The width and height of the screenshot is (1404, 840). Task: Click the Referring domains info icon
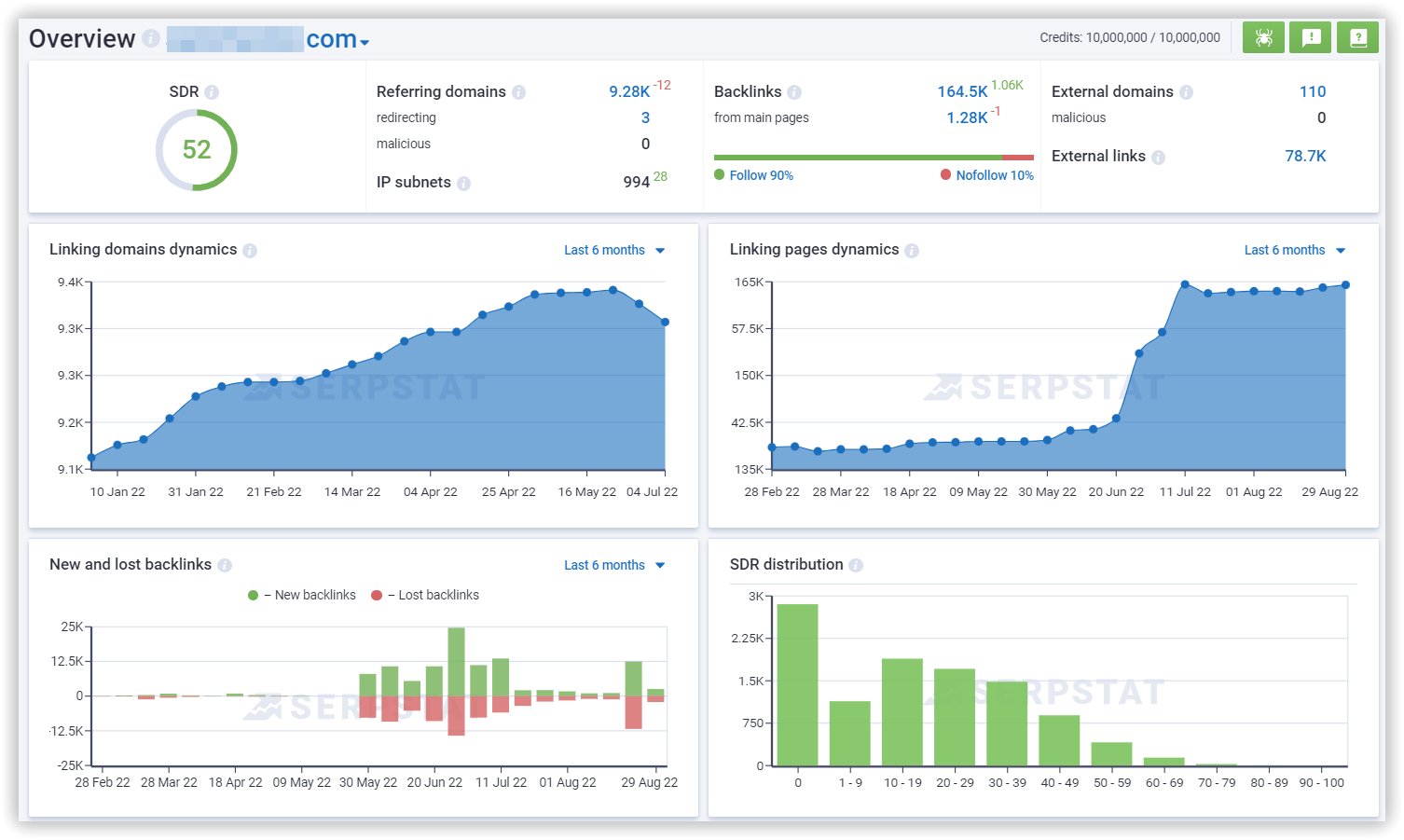[x=520, y=91]
